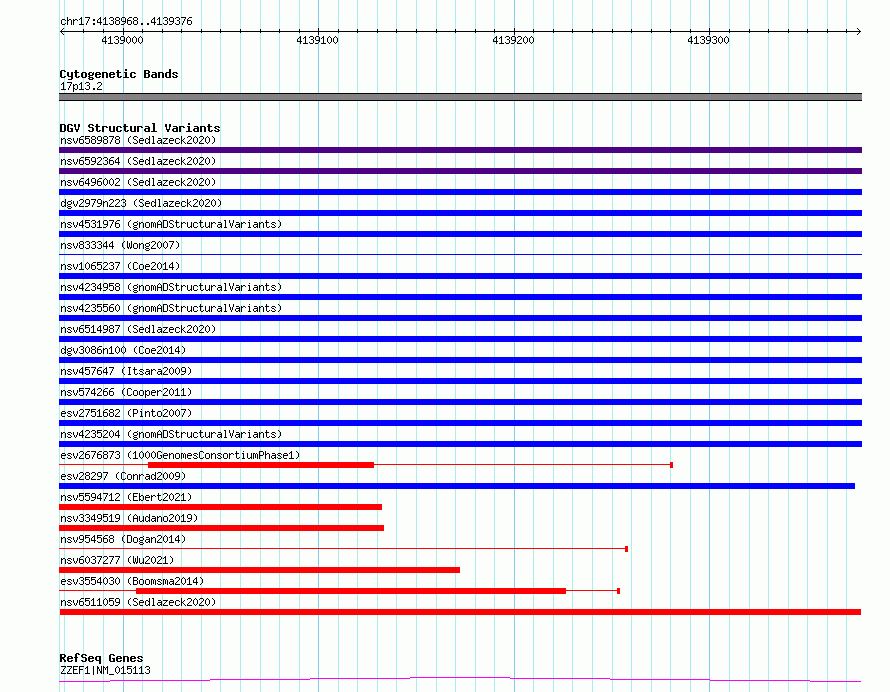Image resolution: width=890 pixels, height=692 pixels.
Task: Click the blue bar of esv28297
Action: tap(457, 486)
